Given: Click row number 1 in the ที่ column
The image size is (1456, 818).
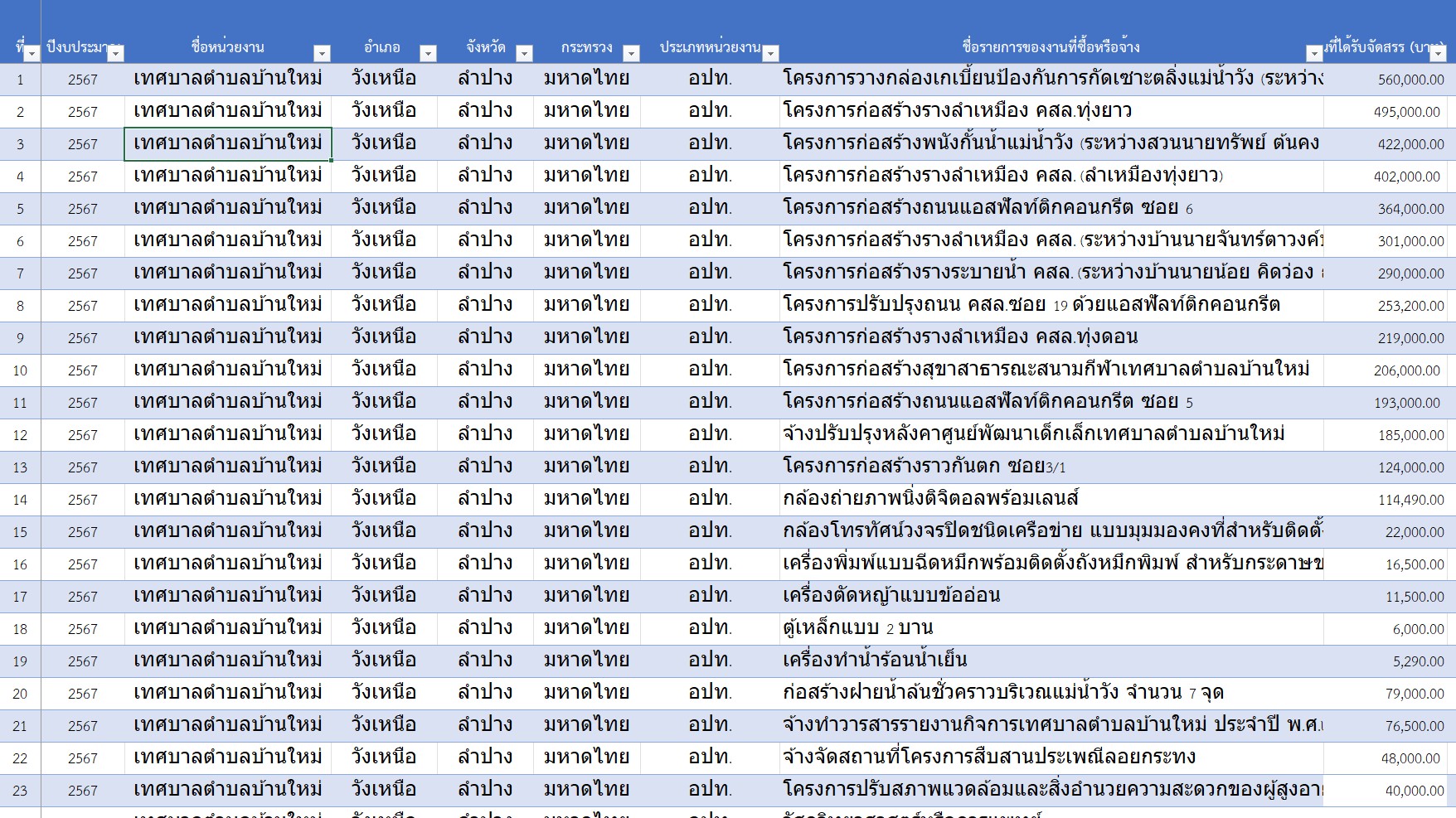Looking at the screenshot, I should pos(20,80).
